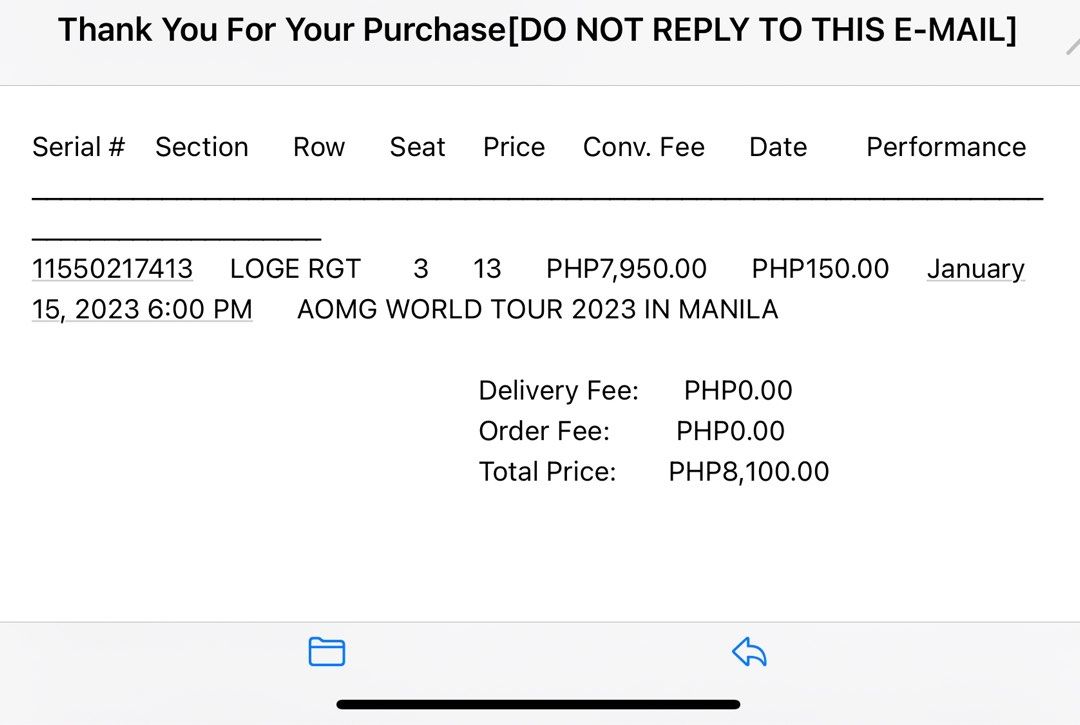Tap the January date link
The image size is (1080, 725).
coord(975,269)
